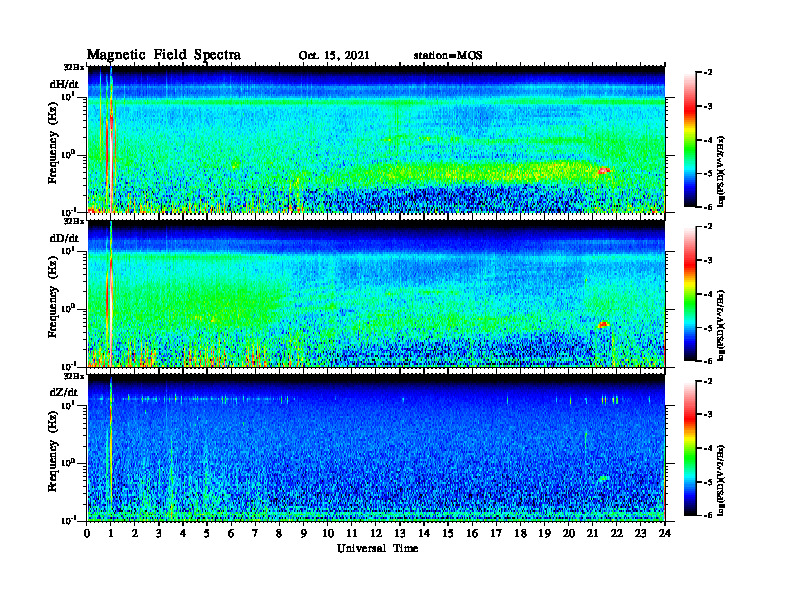Click the 10^1 frequency tick label of dZ/dt
Viewport: 792px width, 612px height.
pyautogui.click(x=69, y=405)
